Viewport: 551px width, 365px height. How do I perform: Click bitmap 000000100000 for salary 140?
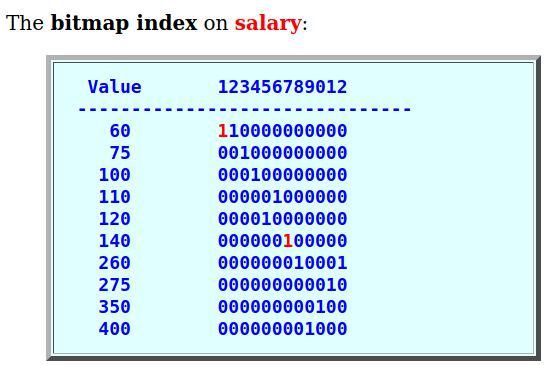[283, 241]
